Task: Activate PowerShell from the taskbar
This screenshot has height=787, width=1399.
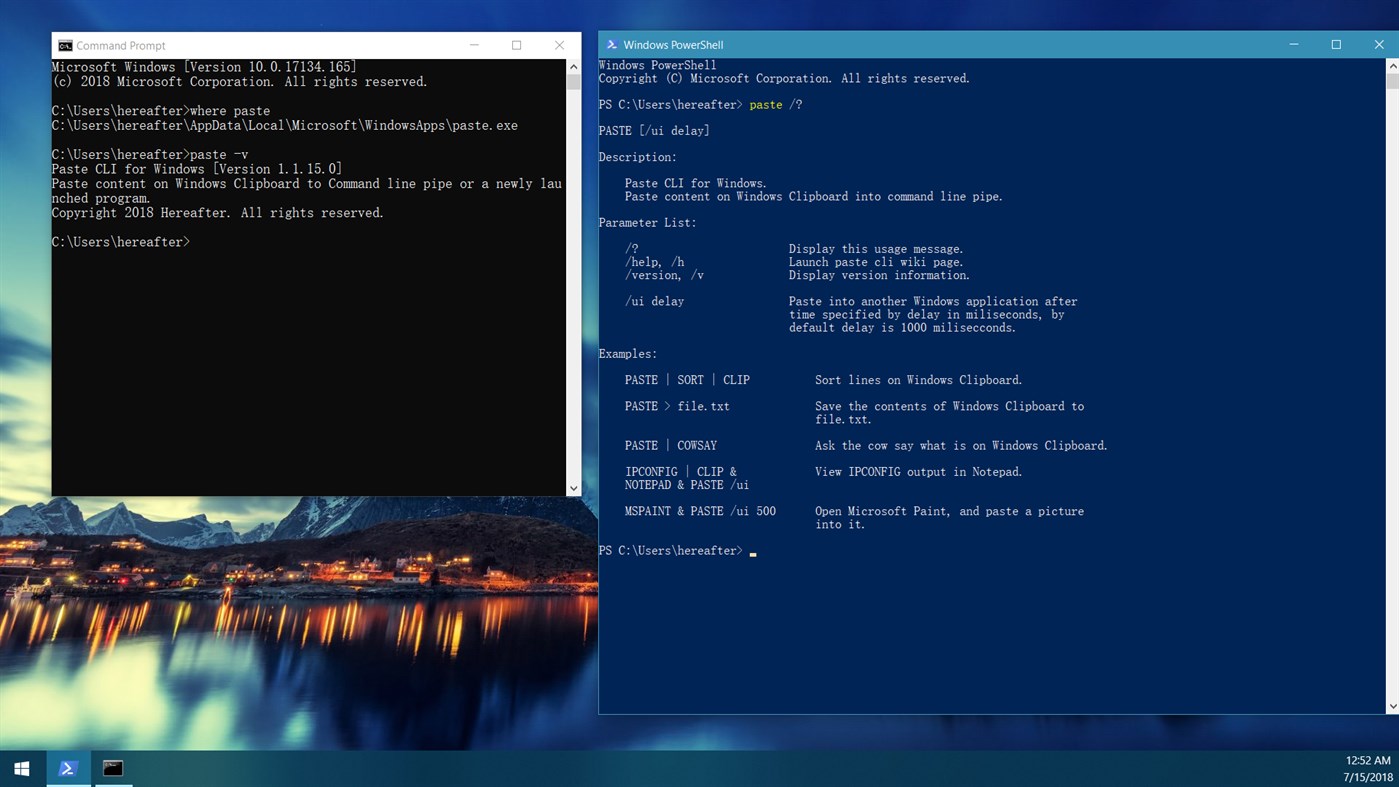Action: 67,768
